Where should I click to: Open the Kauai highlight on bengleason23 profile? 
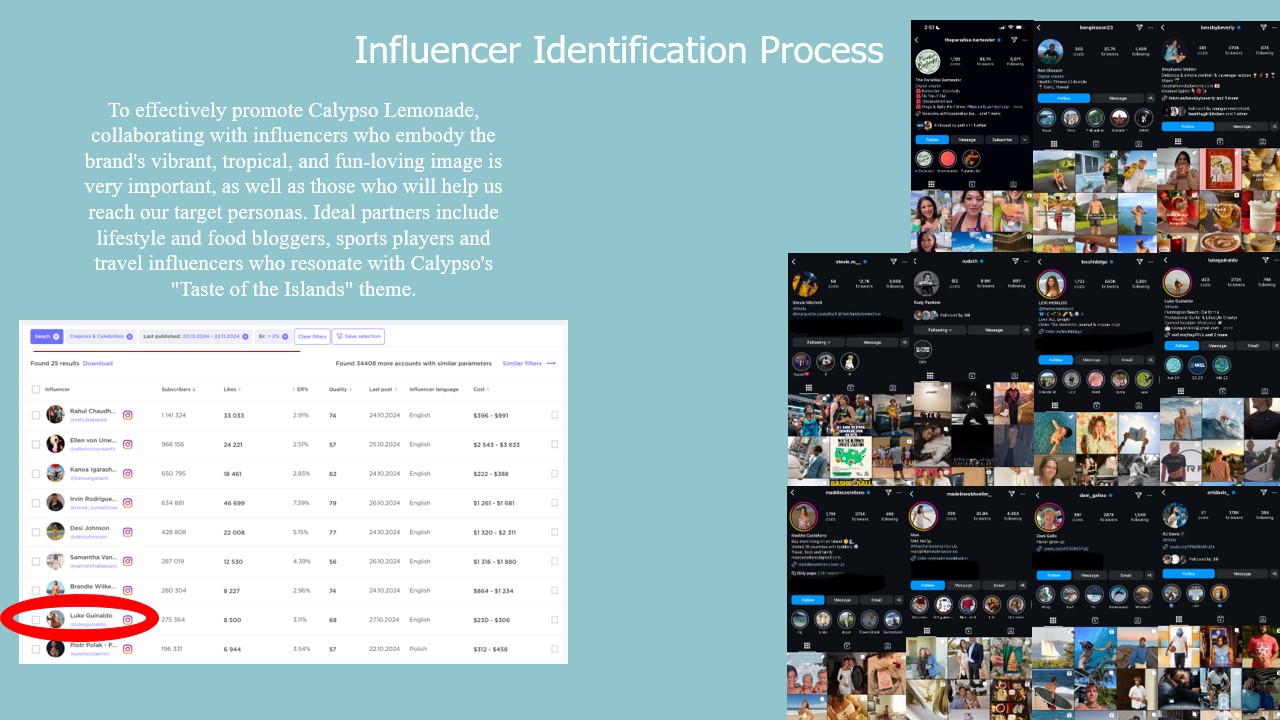[1047, 117]
